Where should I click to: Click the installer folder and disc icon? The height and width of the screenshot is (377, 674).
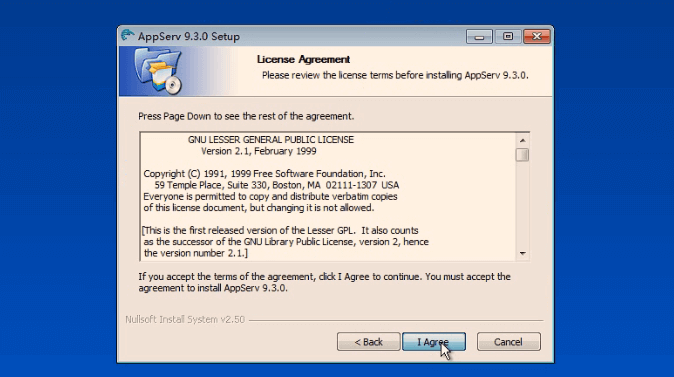tap(158, 71)
